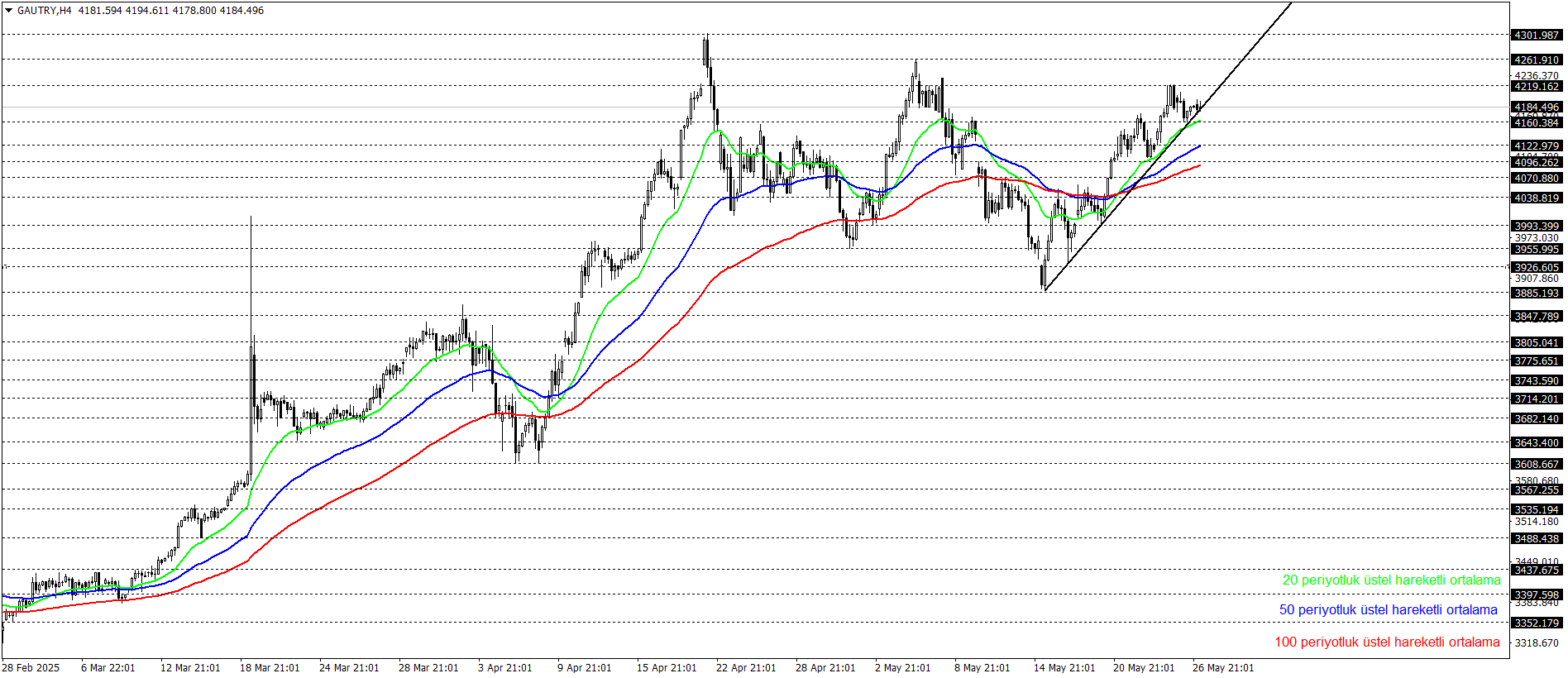Click the 3 Apr 21:01 time label
1568x678 pixels.
coord(504,668)
